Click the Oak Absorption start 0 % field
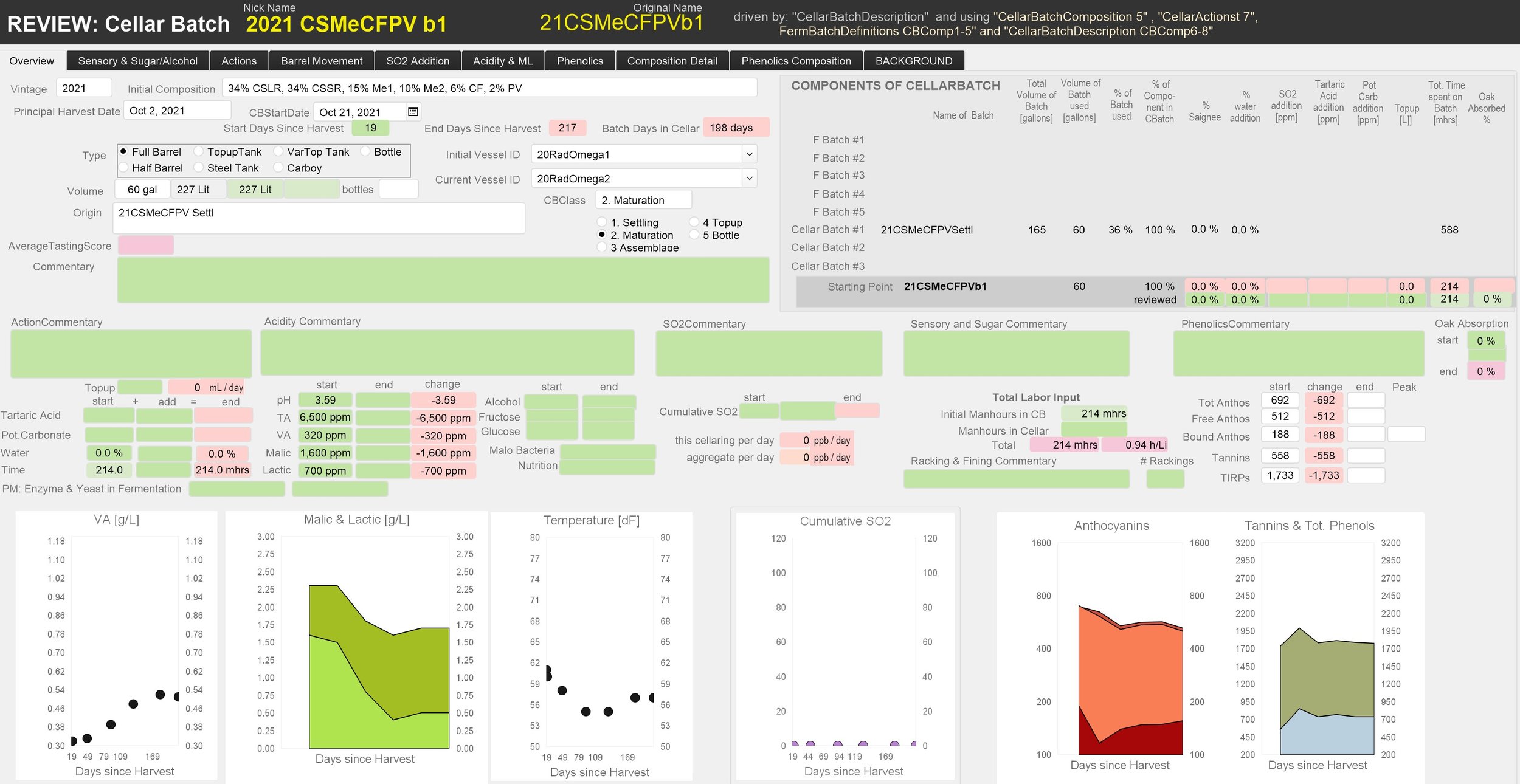Screen dimensions: 1520x784 point(1486,340)
